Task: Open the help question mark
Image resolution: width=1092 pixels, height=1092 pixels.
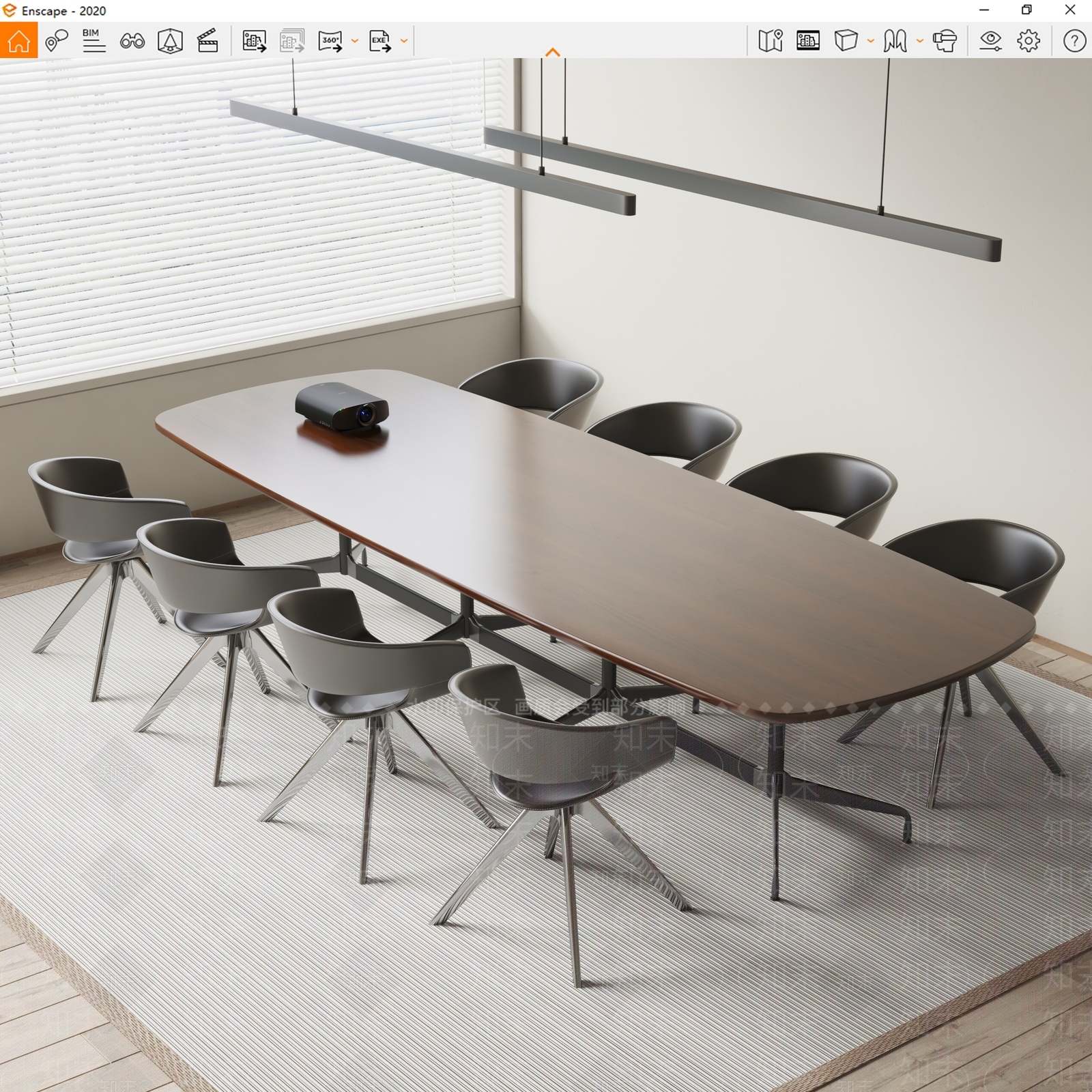Action: 1074,41
